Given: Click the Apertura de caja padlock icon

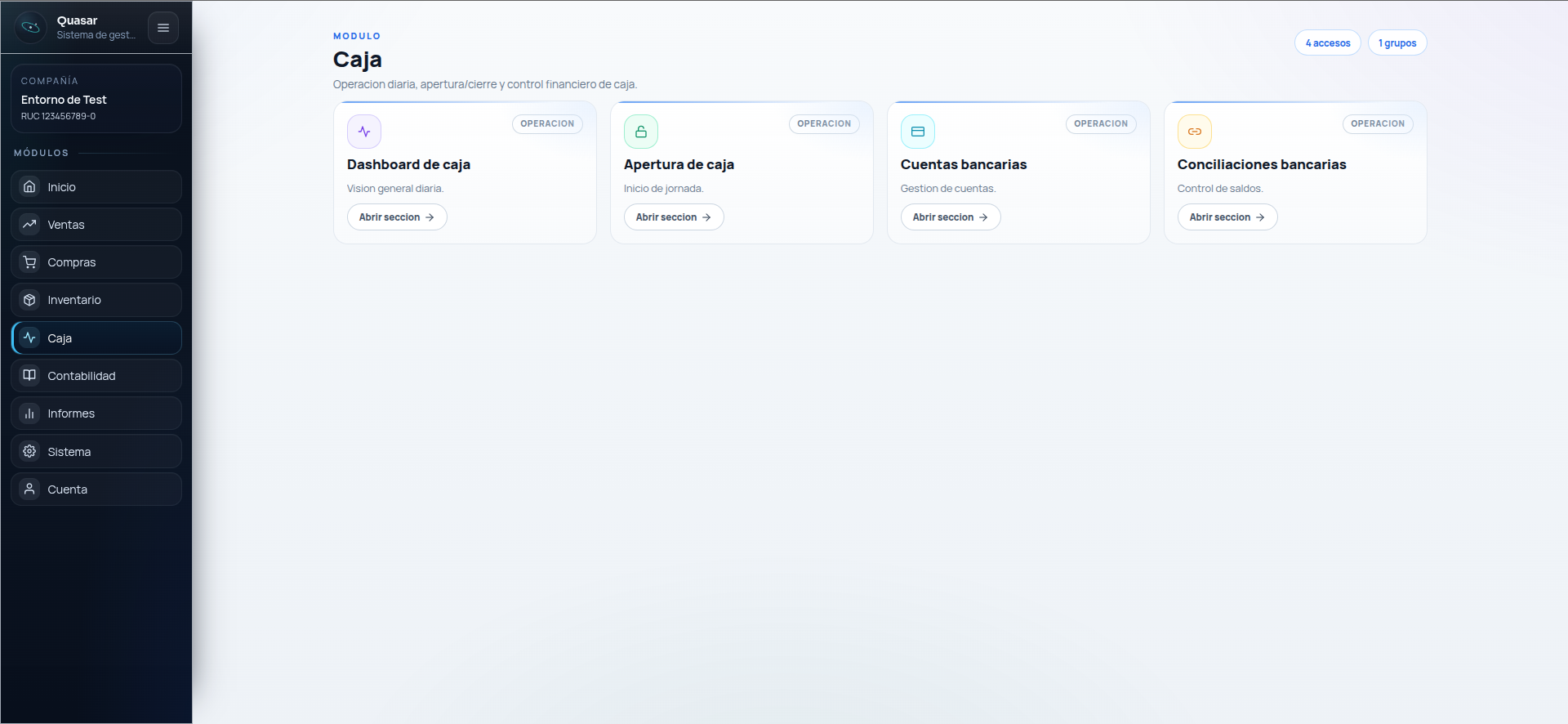Looking at the screenshot, I should (641, 132).
